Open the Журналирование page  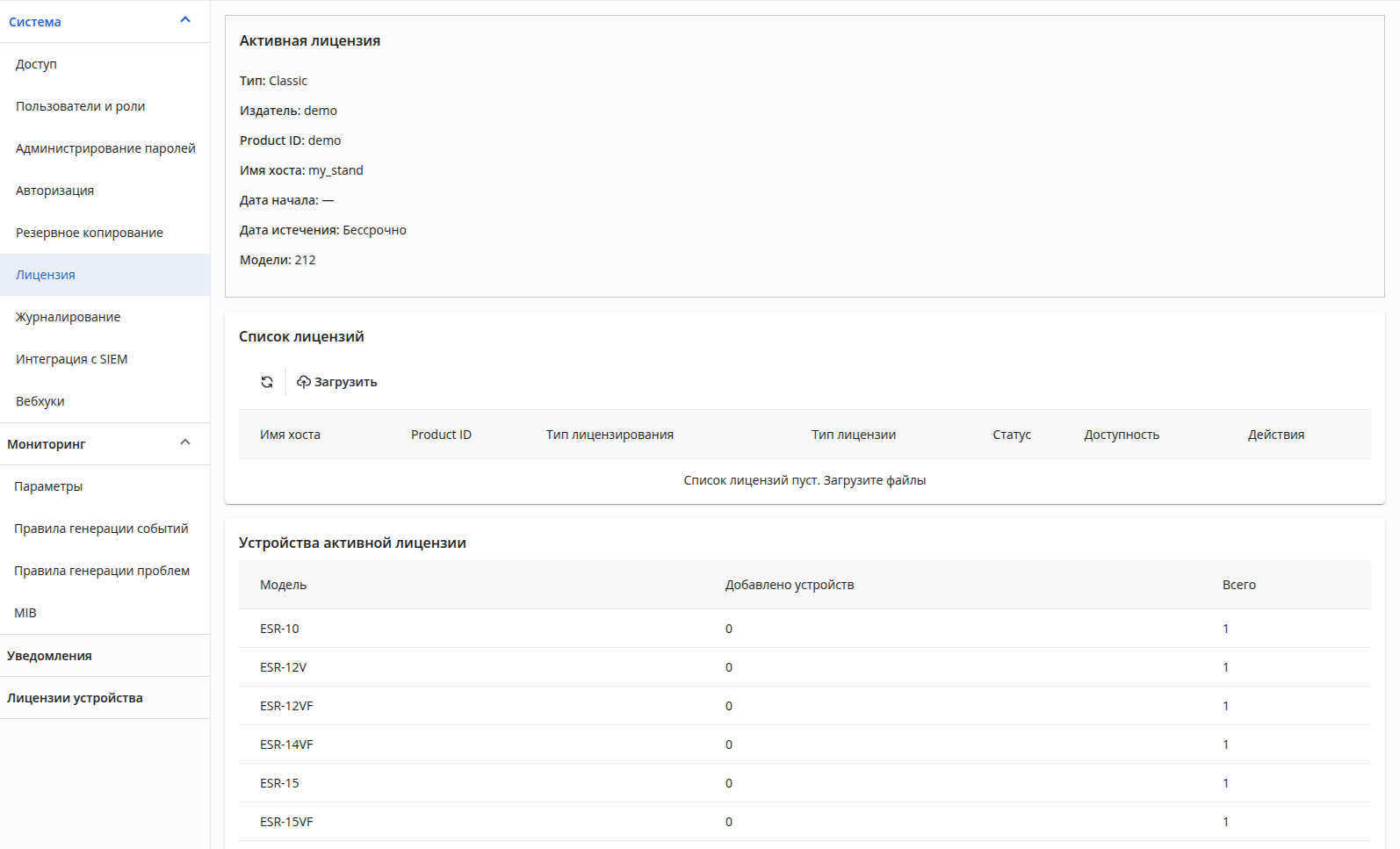click(105, 317)
